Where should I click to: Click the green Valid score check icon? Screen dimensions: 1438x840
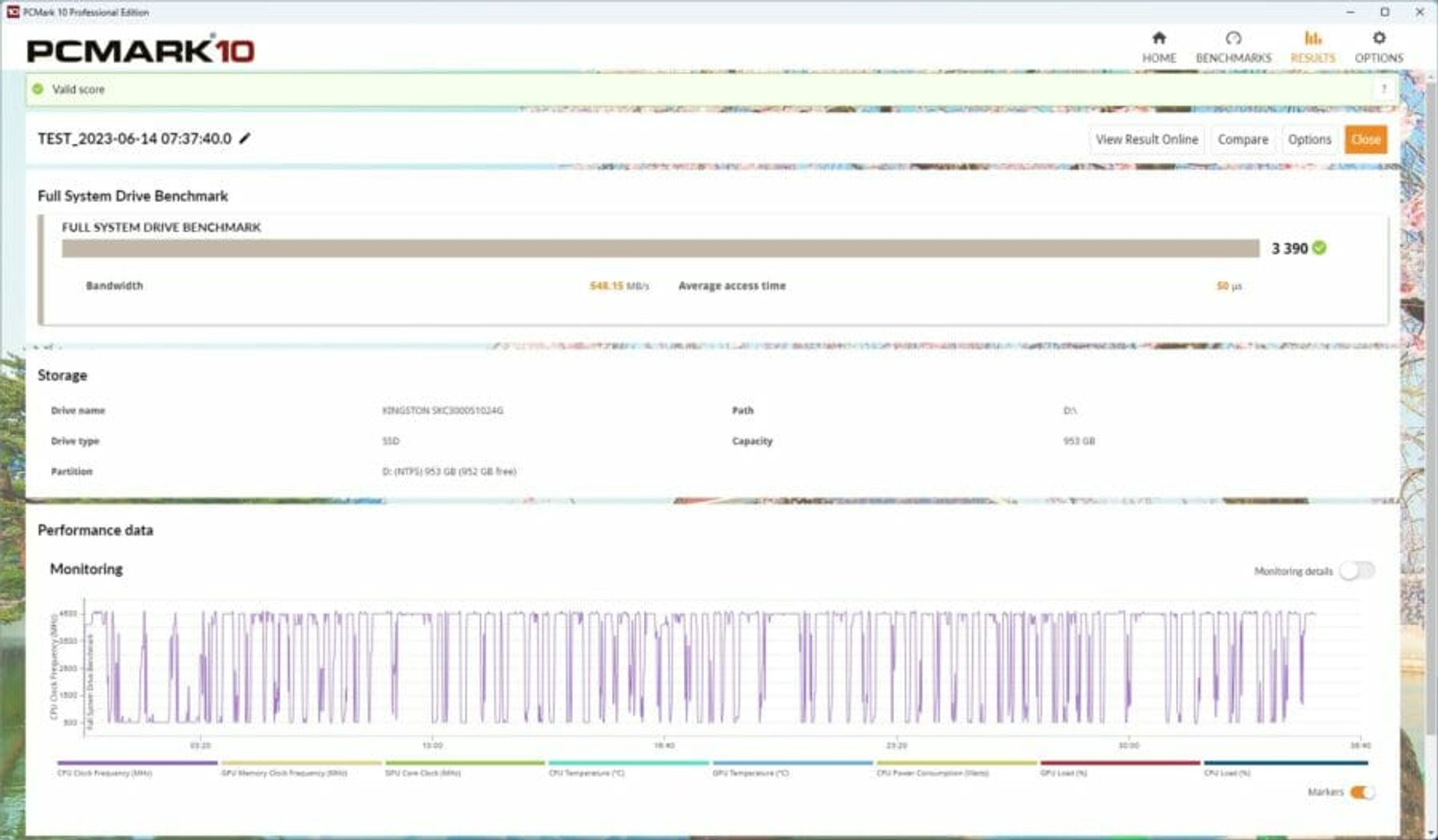38,89
